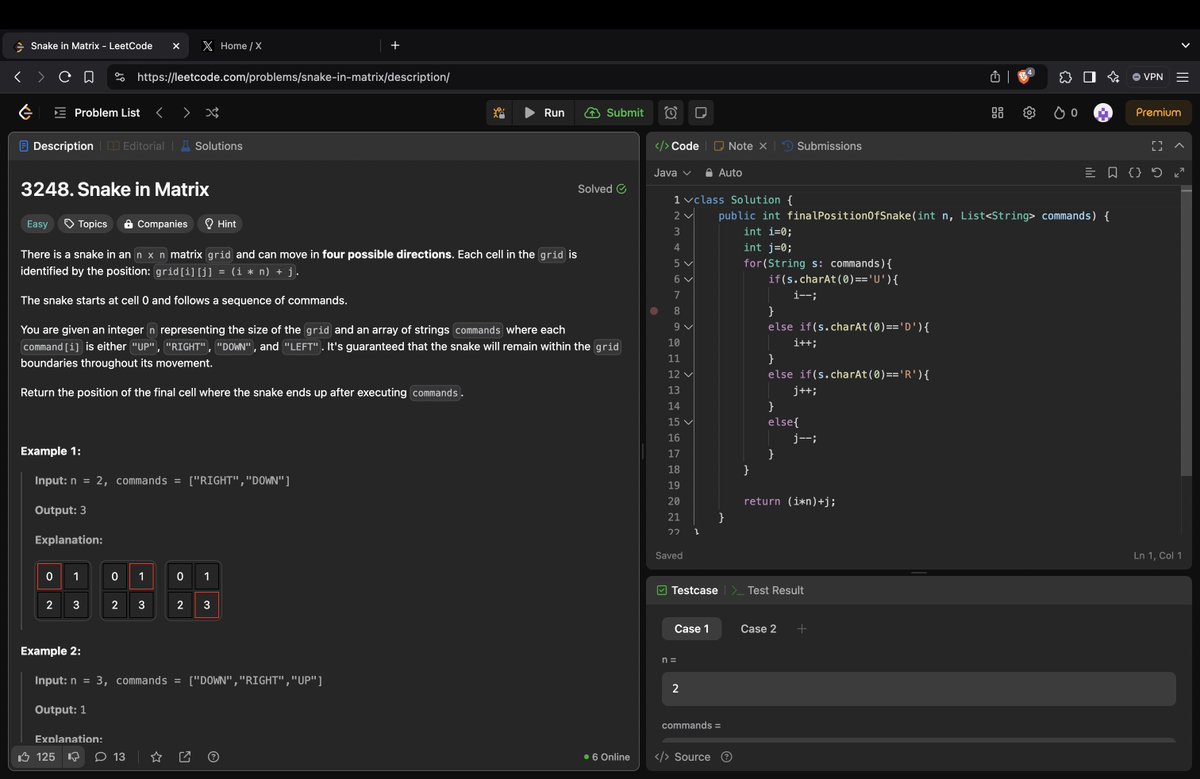The width and height of the screenshot is (1200, 779).
Task: Open the Note tab
Action: [x=733, y=146]
